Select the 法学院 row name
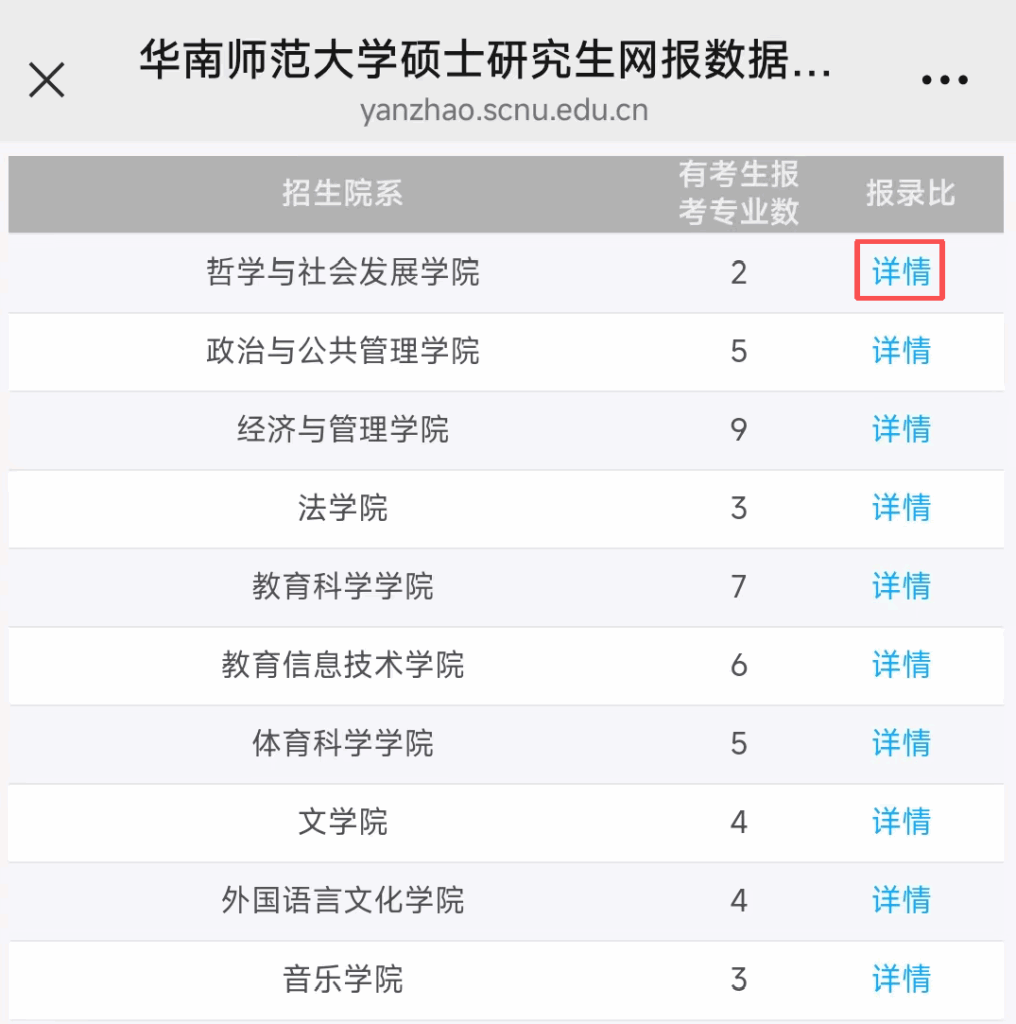 click(342, 508)
